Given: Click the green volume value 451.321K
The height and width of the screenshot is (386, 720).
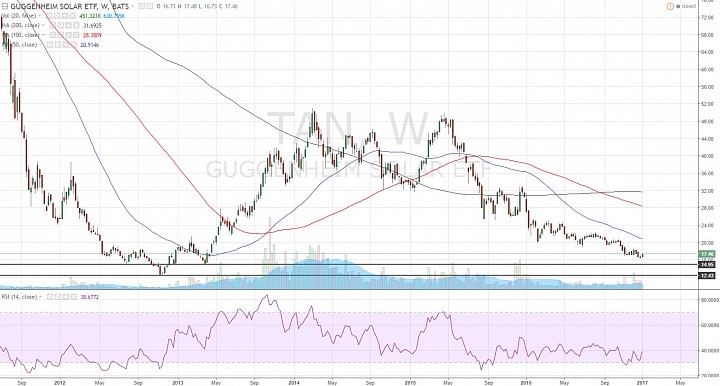Looking at the screenshot, I should pyautogui.click(x=90, y=16).
